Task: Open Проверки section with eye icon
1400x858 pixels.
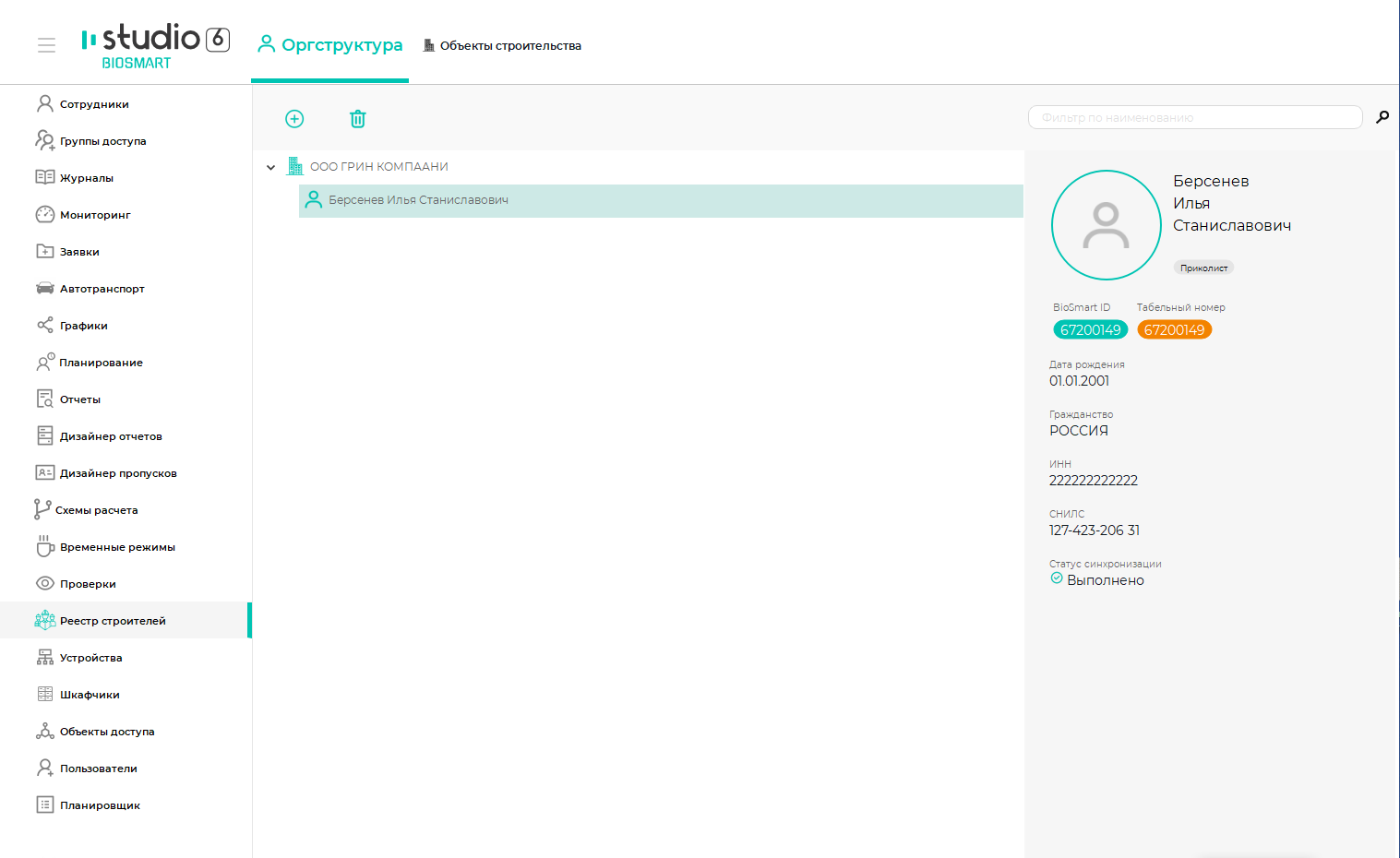Action: [88, 584]
